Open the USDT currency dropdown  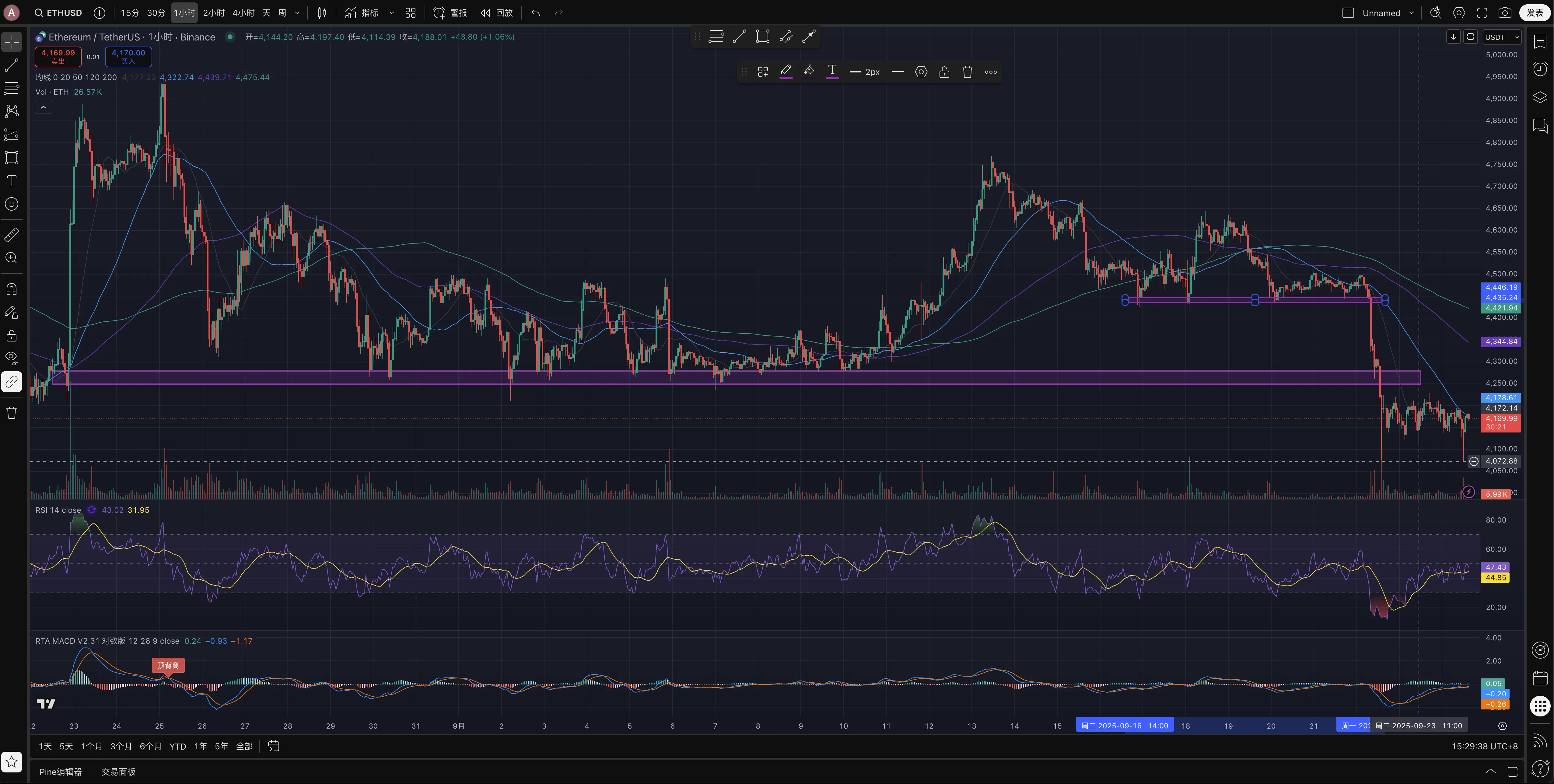pos(1502,37)
